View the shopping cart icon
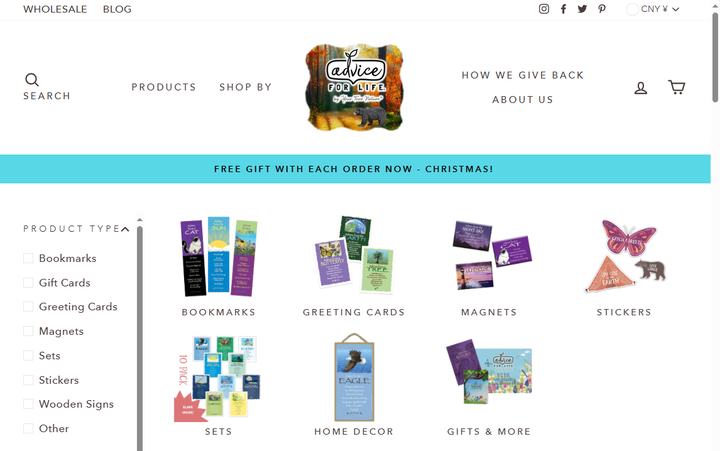This screenshot has width=720, height=451. pos(676,87)
